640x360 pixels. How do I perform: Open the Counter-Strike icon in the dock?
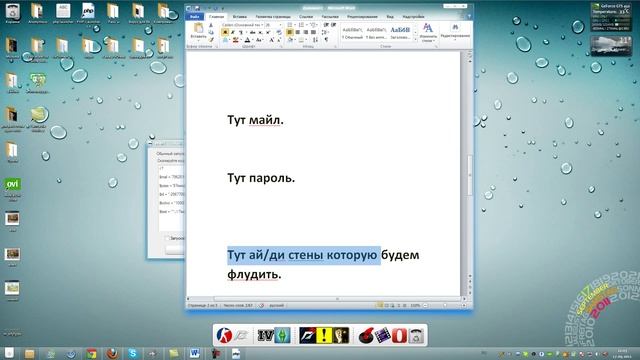[x=224, y=336]
